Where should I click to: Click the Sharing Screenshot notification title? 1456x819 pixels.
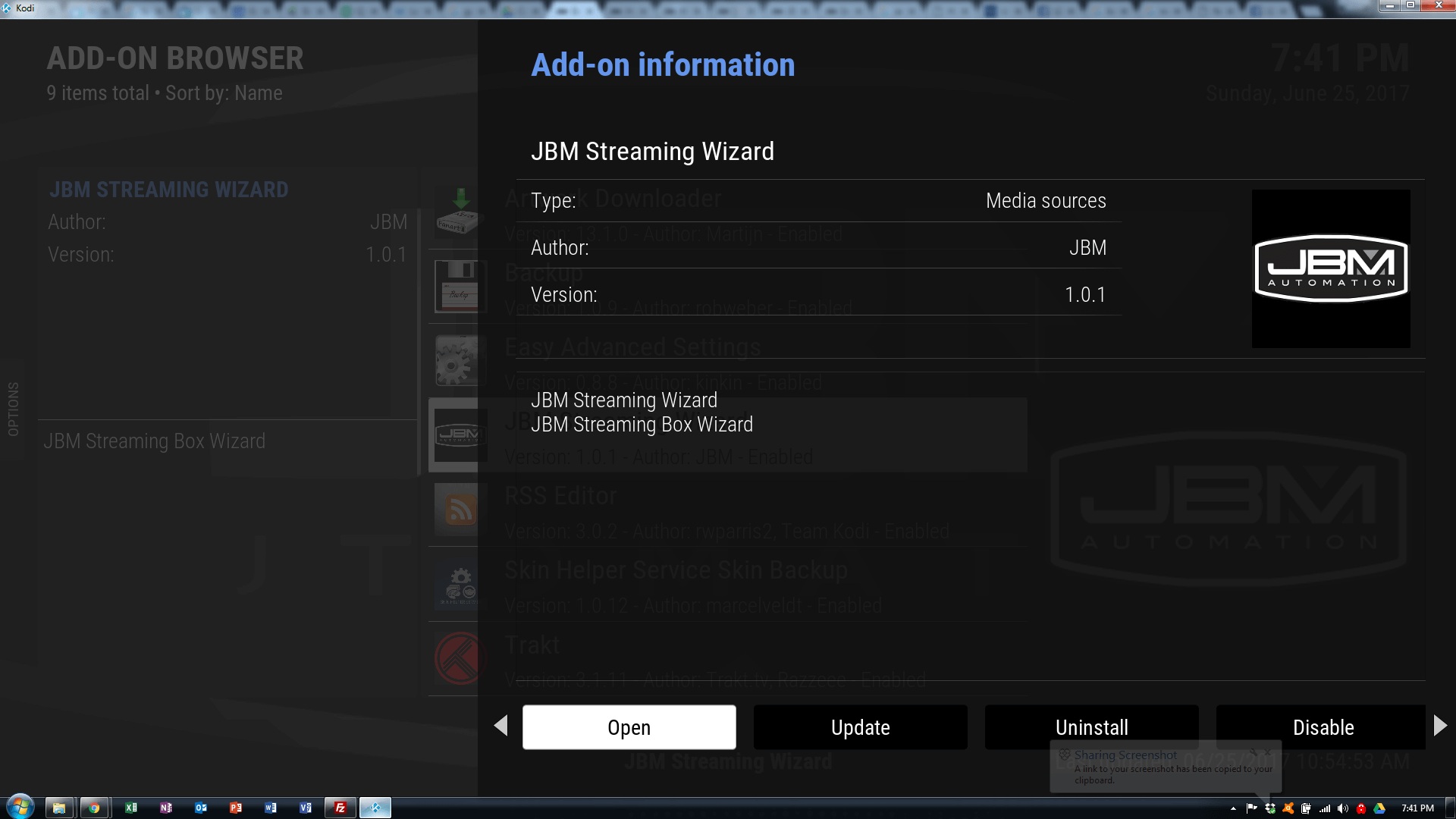point(1125,755)
